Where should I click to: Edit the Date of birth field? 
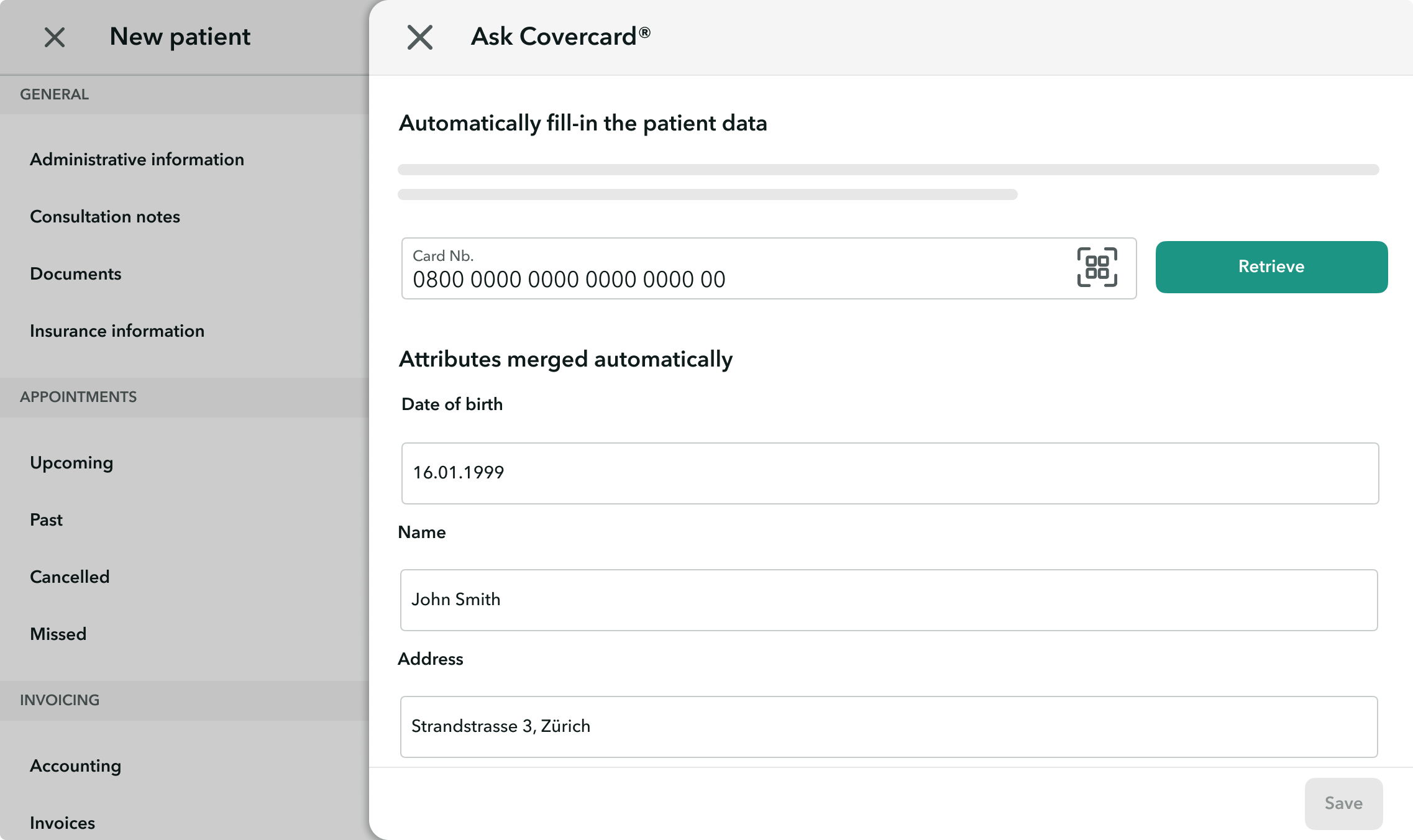pyautogui.click(x=889, y=473)
